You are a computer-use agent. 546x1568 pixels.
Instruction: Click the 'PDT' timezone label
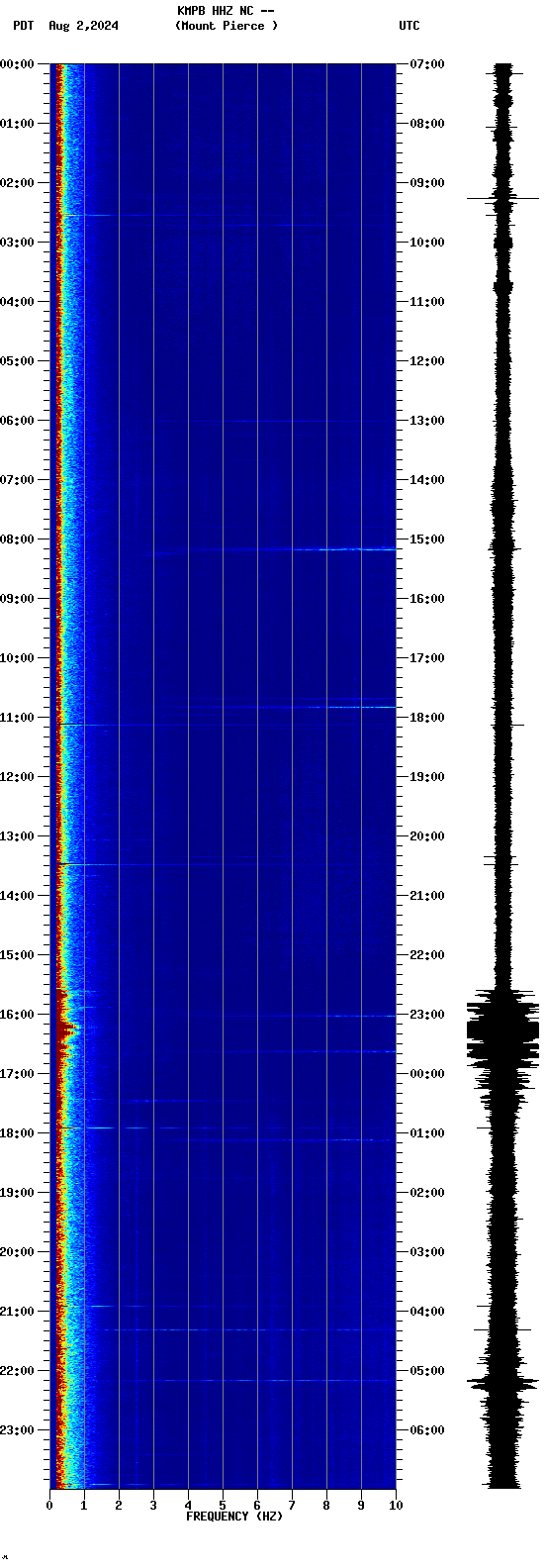click(23, 26)
